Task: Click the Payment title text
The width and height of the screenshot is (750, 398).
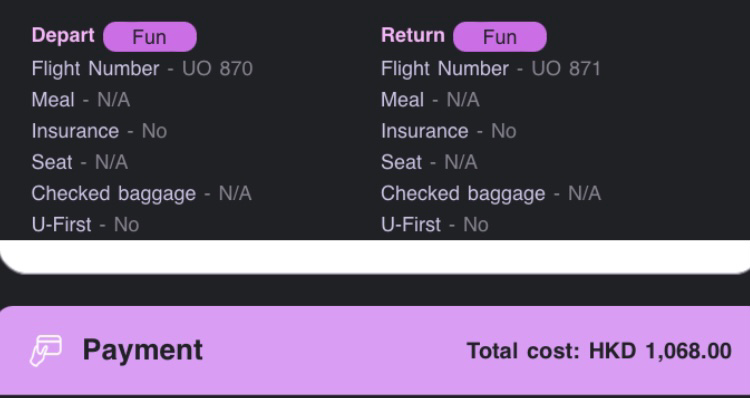Action: pos(143,351)
